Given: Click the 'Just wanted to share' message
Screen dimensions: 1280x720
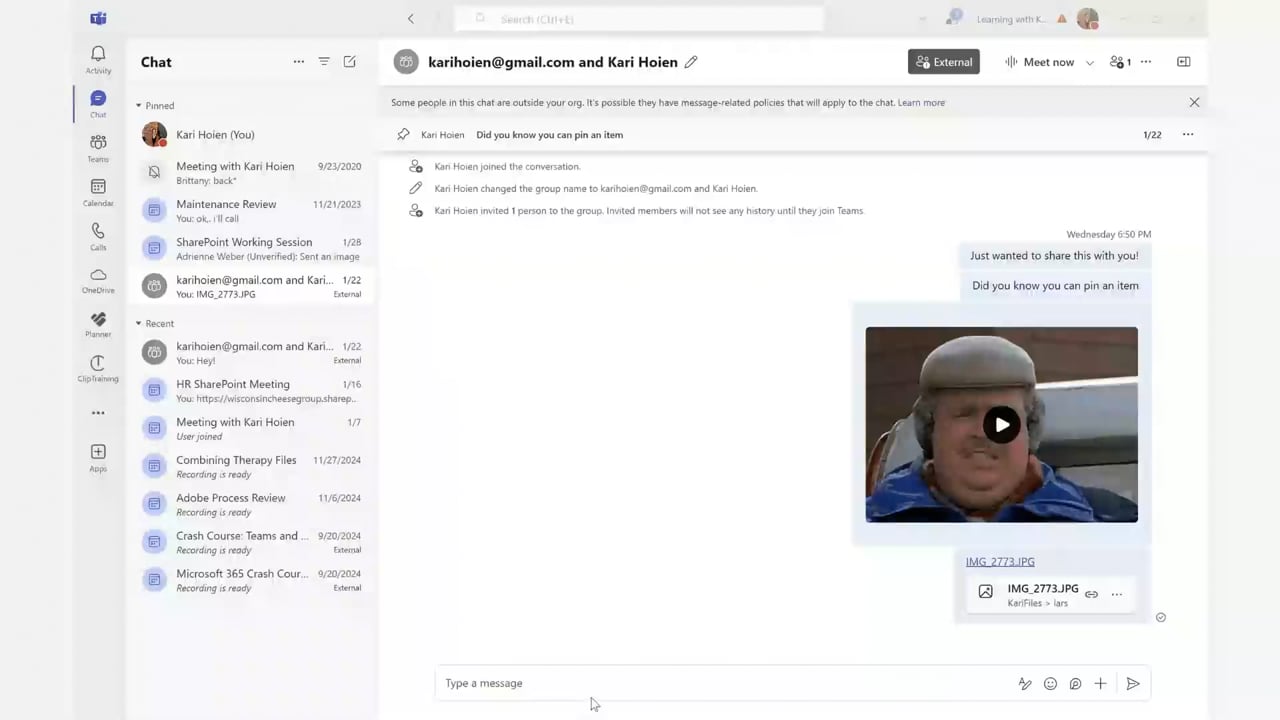Looking at the screenshot, I should [1054, 256].
